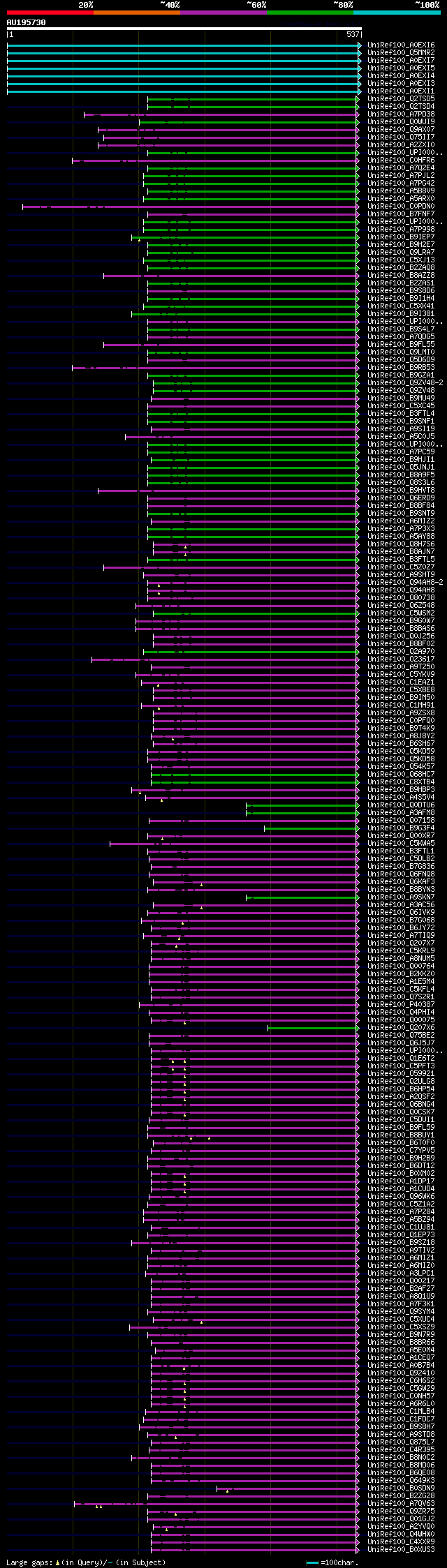Select label UniRef100_C4R395
Viewport: 447px width, 1568px height.
coord(401,1450)
